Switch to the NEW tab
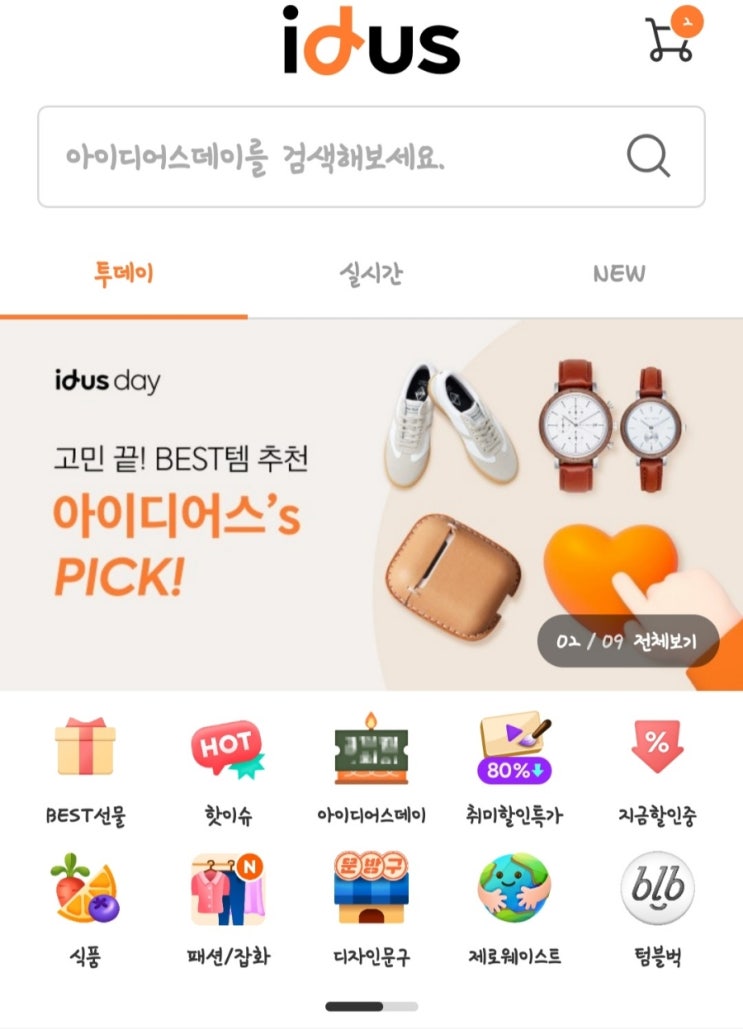 (x=619, y=274)
